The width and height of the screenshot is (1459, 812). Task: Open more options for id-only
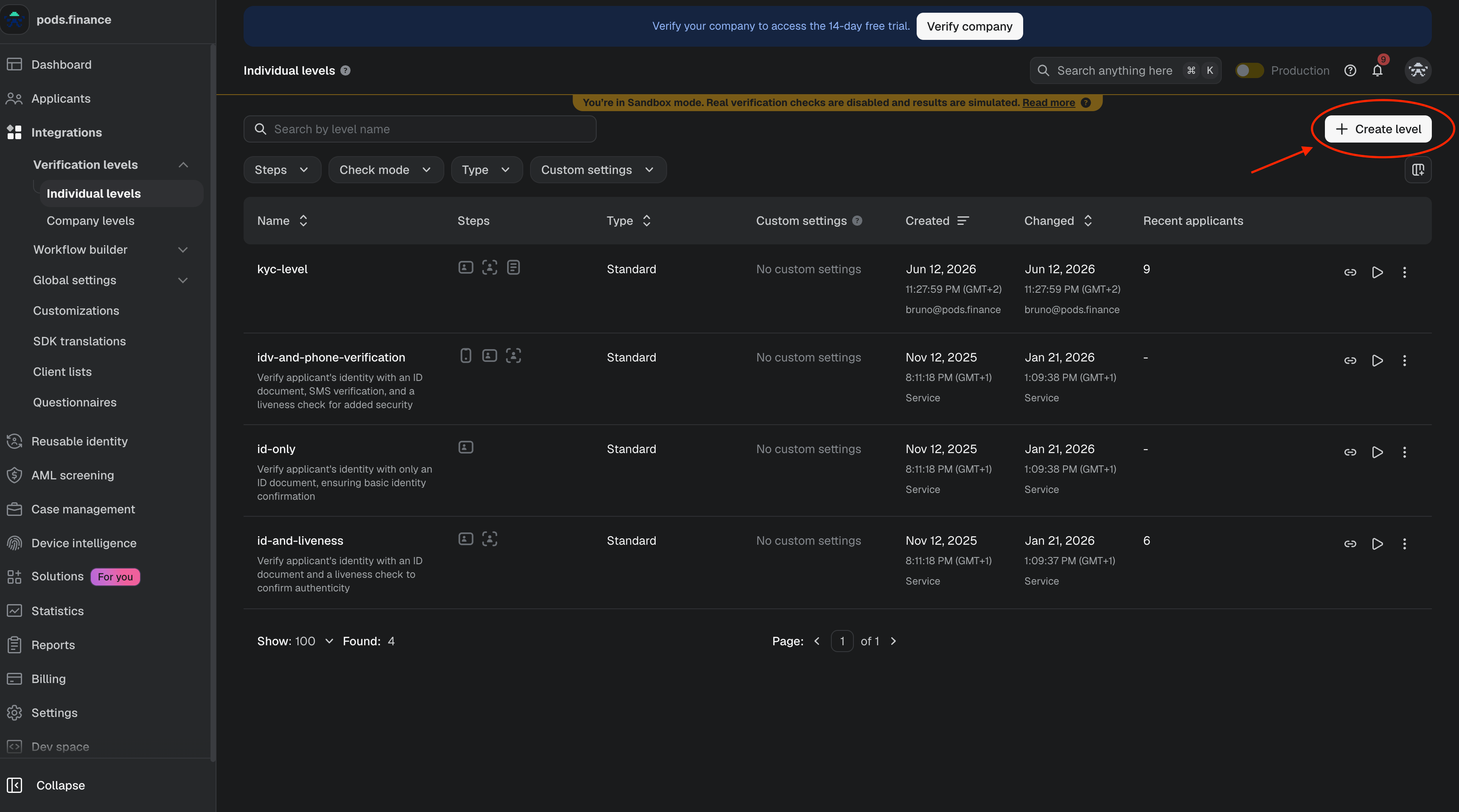click(x=1405, y=452)
